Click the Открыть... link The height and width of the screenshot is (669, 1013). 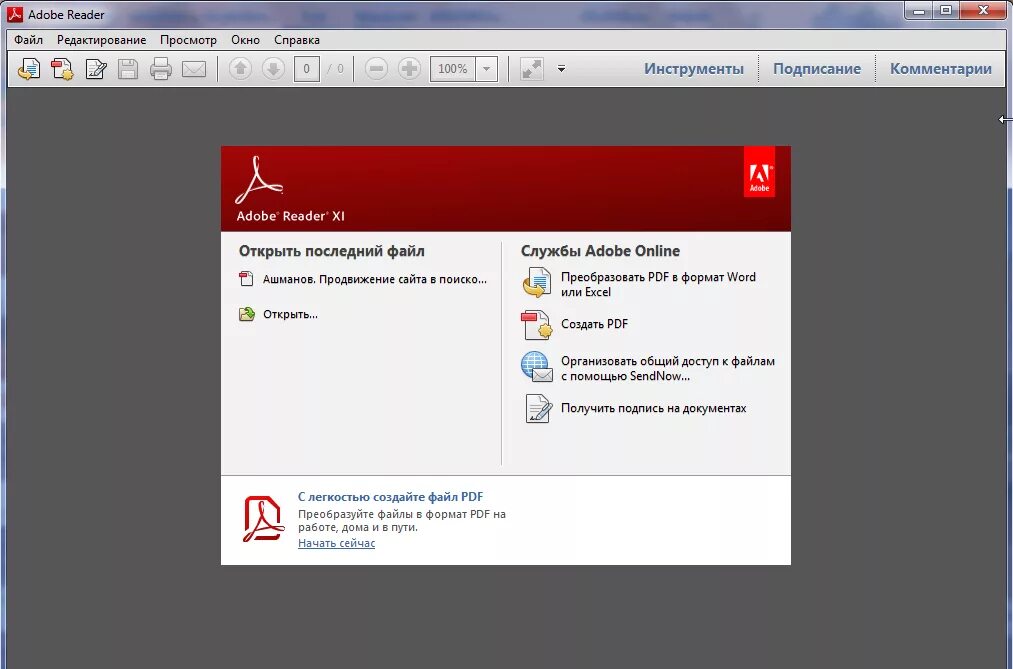[x=290, y=314]
